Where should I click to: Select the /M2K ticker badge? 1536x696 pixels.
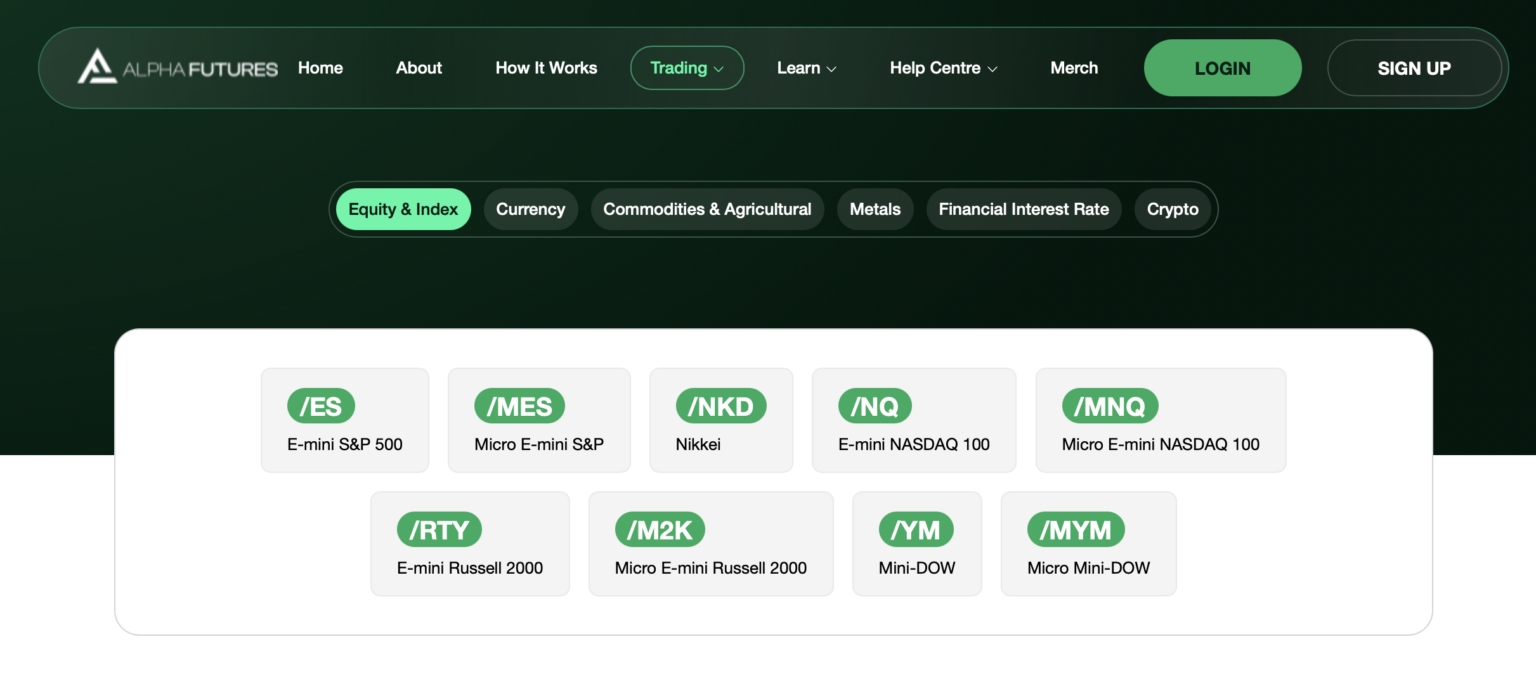[x=660, y=530]
